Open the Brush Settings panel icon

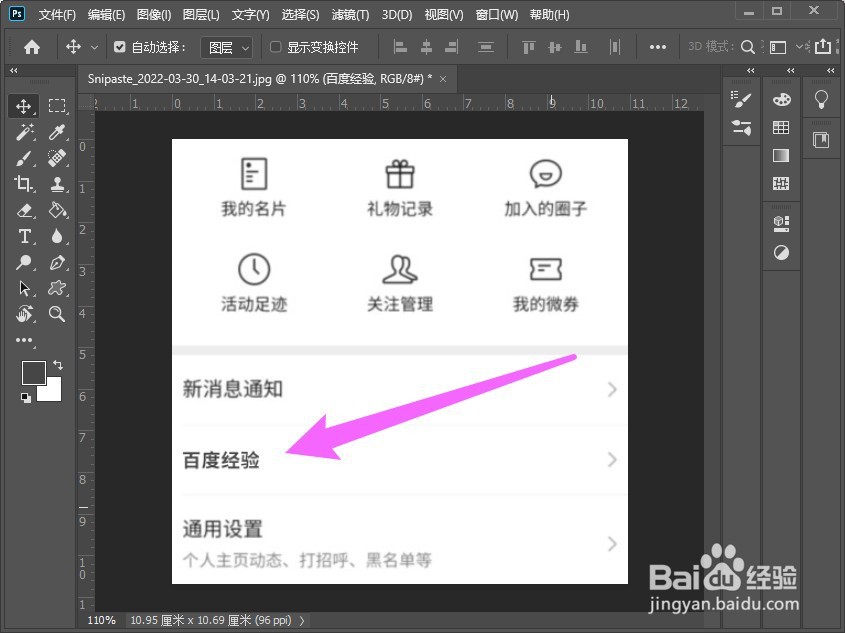point(741,99)
